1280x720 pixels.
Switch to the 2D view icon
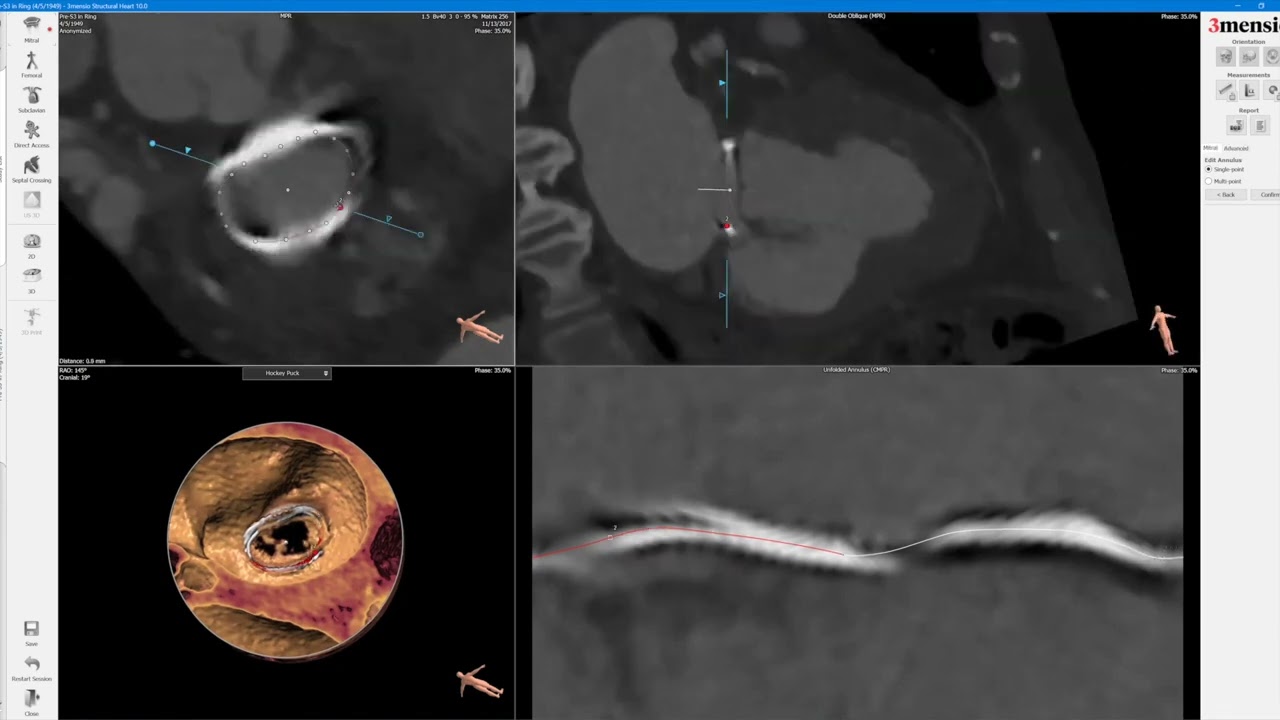click(31, 242)
